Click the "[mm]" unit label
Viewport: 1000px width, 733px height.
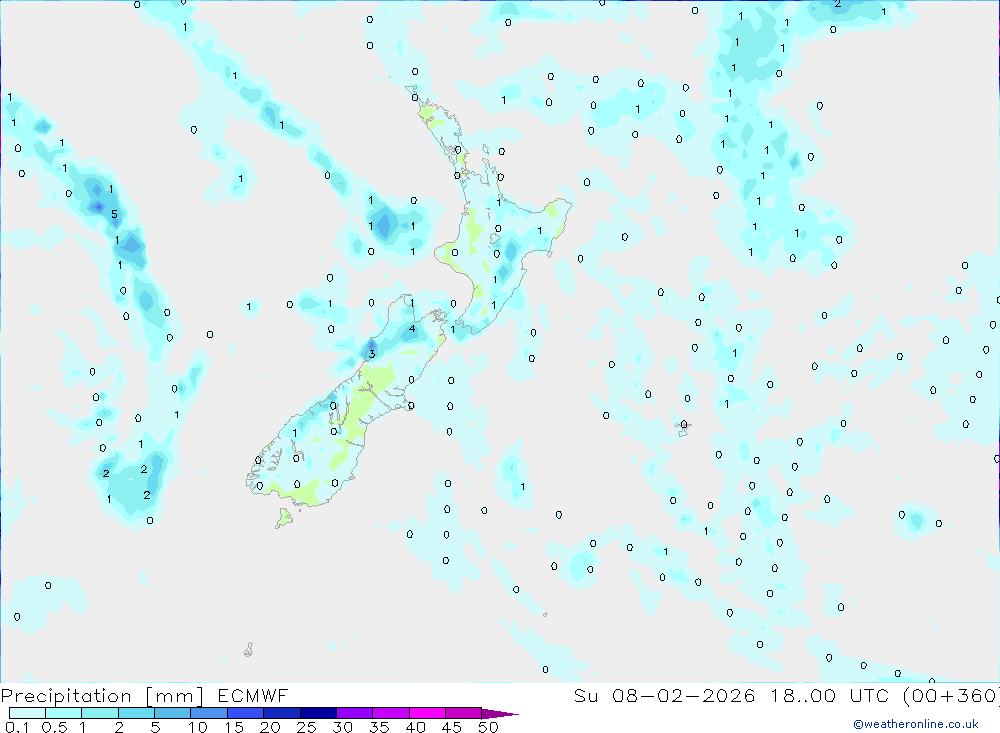(175, 696)
